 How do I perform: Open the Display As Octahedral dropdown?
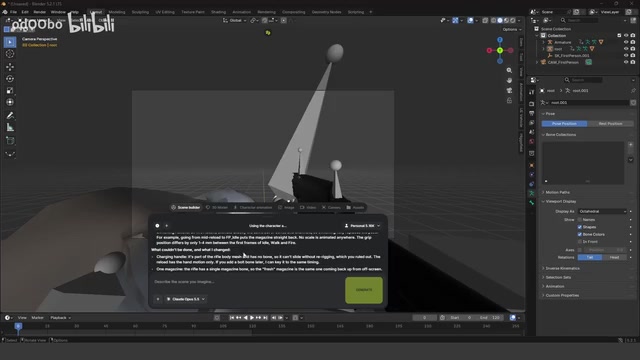pos(602,211)
